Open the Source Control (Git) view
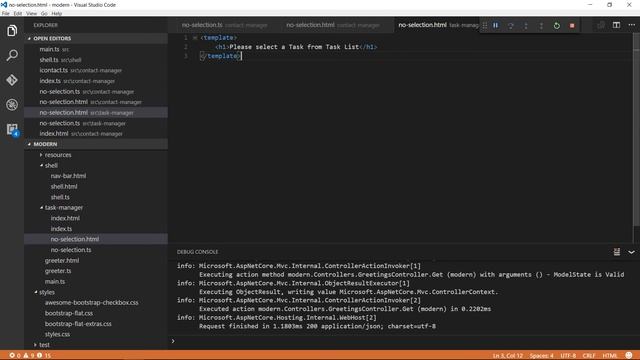 tap(12, 80)
